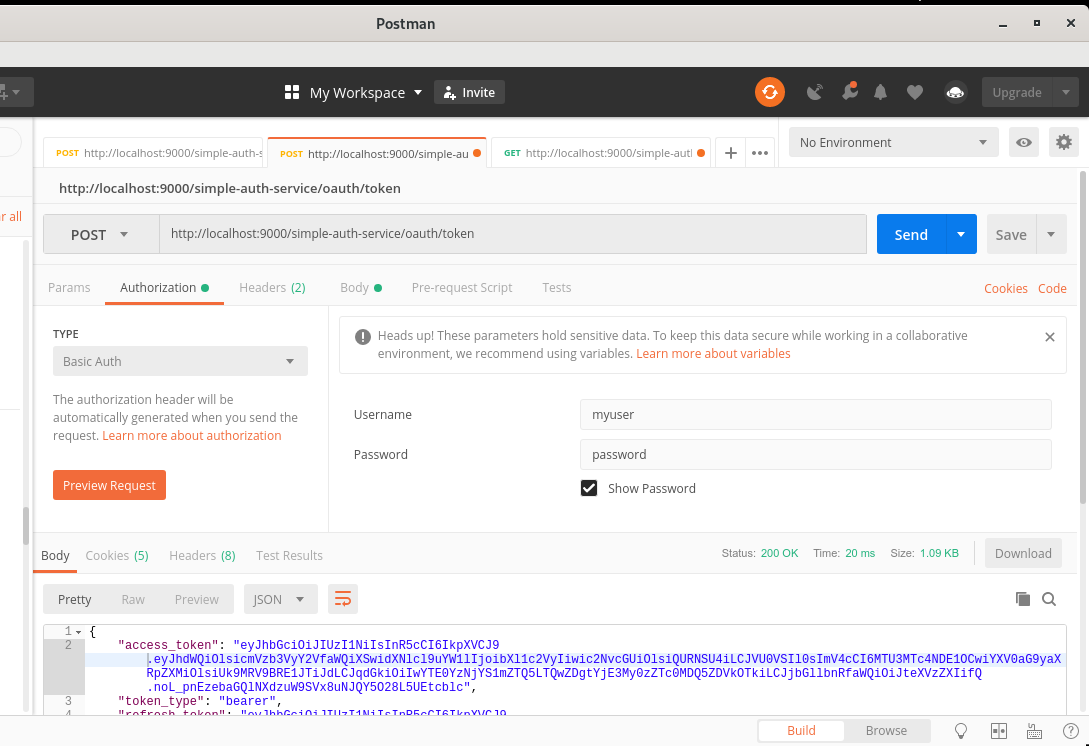Viewport: 1089px width, 746px height.
Task: Click the workspace grid icon
Action: (x=292, y=92)
